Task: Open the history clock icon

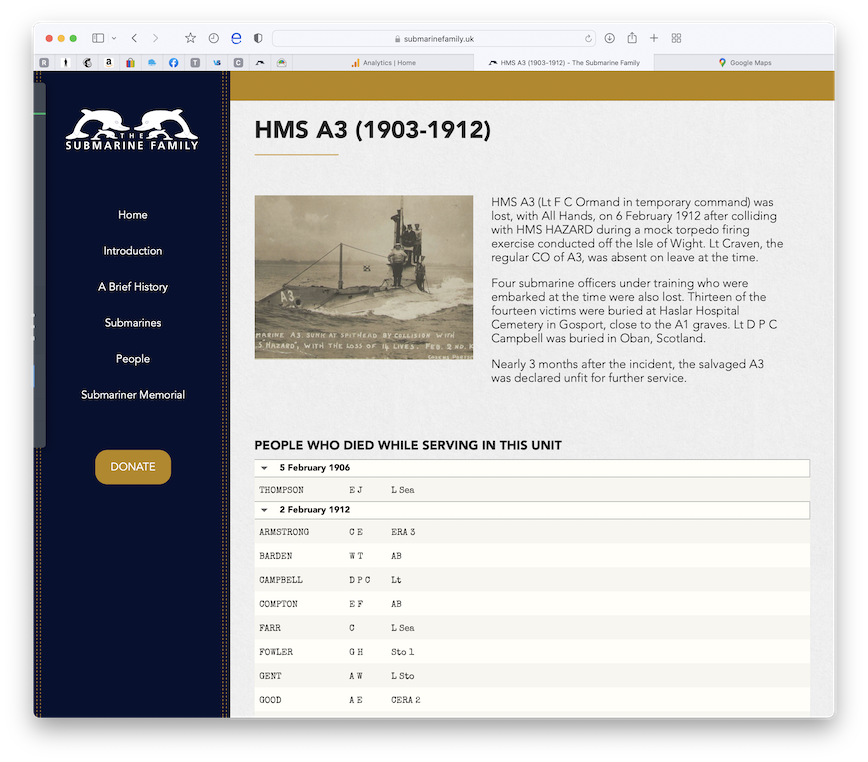Action: [x=214, y=38]
